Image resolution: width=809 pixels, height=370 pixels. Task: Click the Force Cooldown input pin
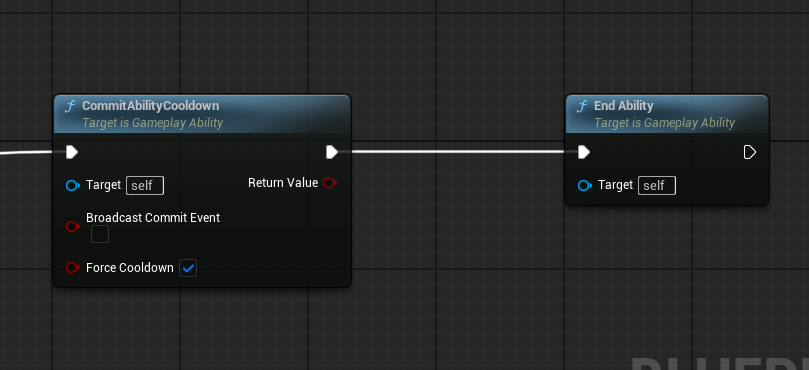point(73,267)
